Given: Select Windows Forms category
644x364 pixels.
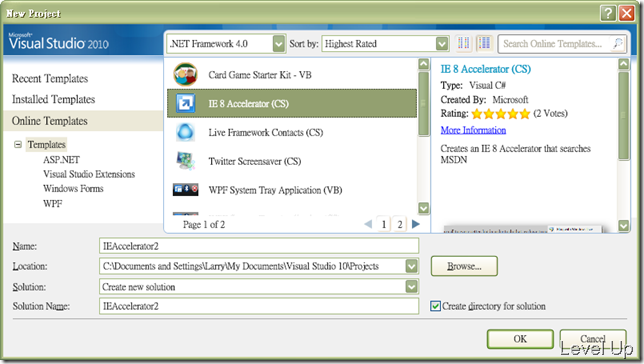Looking at the screenshot, I should pos(73,189).
